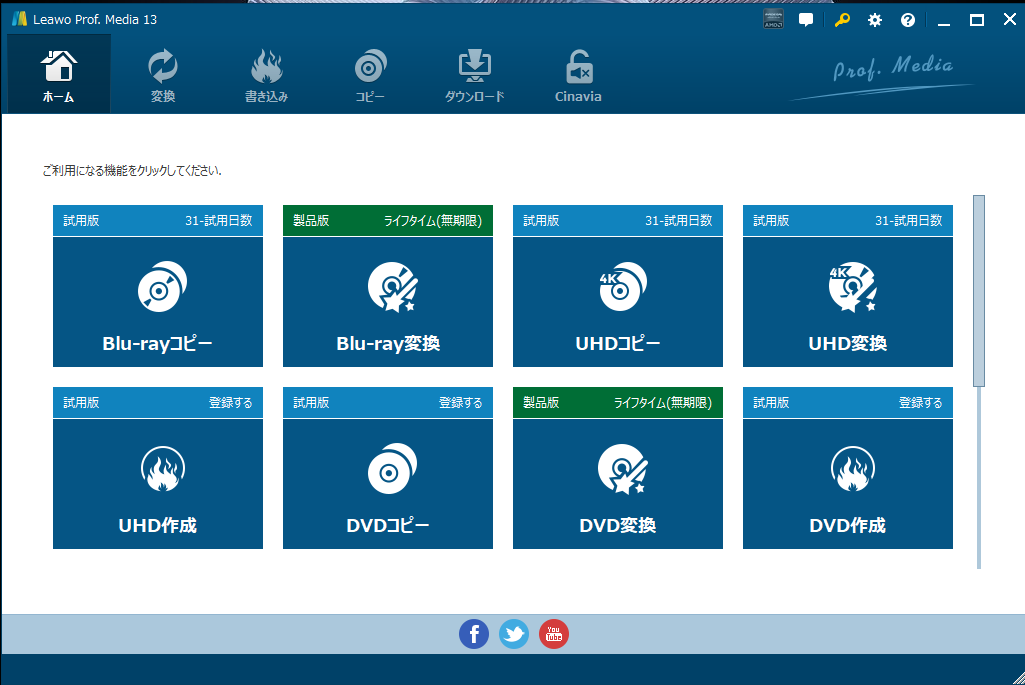This screenshot has height=685, width=1025.
Task: Open the Blu-rayコピー module tile
Action: tap(158, 302)
